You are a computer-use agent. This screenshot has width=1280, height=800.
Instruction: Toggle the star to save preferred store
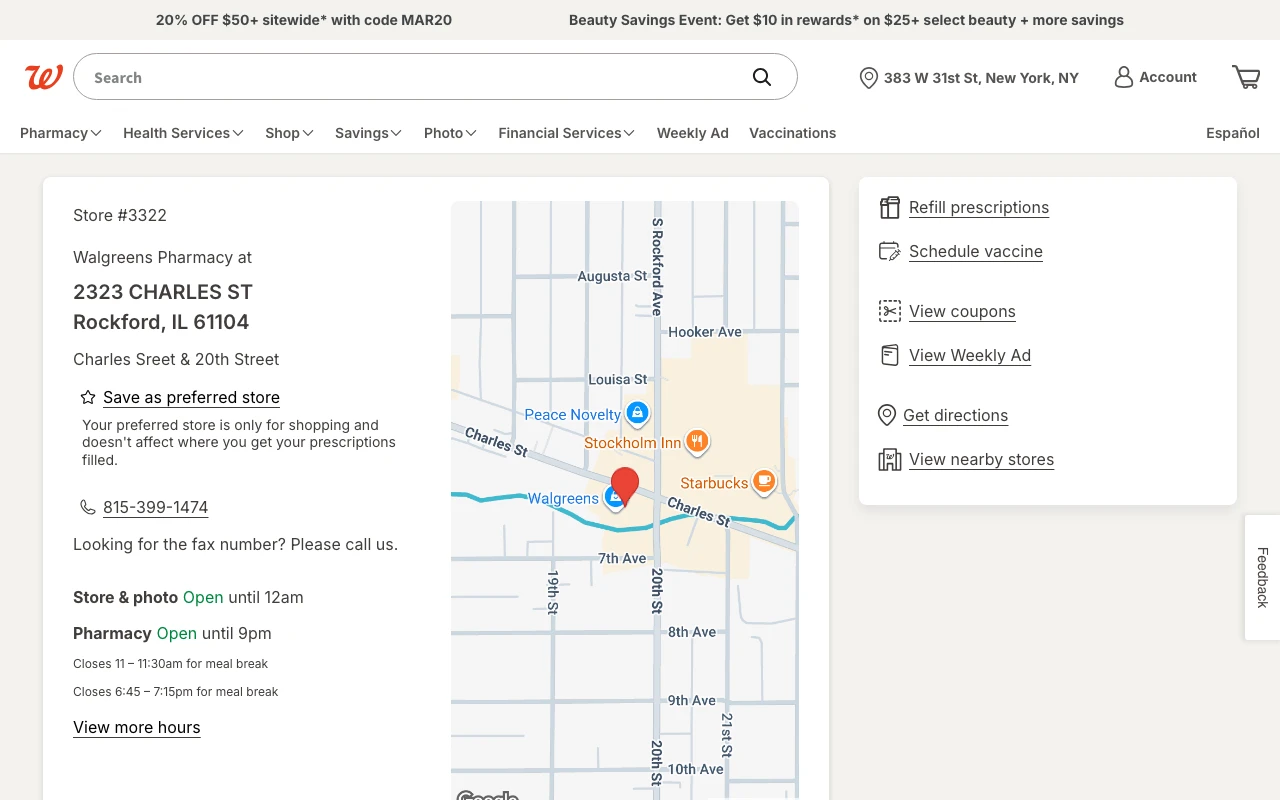pyautogui.click(x=88, y=397)
